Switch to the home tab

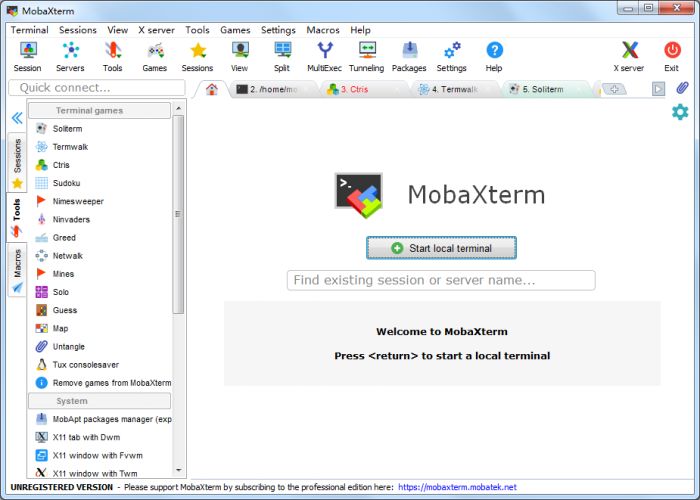click(212, 89)
